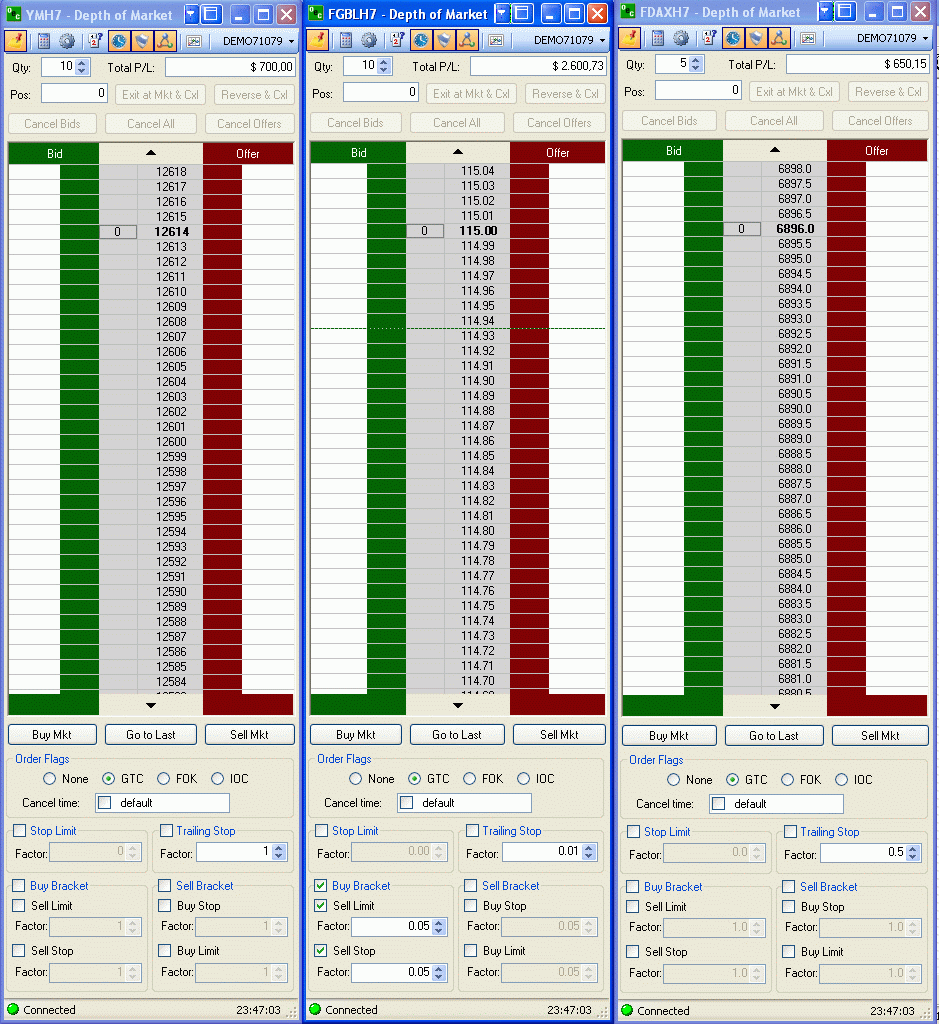Toggle triangle nodes icon in FGBLH7 toolbar
The height and width of the screenshot is (1024, 939).
[467, 40]
